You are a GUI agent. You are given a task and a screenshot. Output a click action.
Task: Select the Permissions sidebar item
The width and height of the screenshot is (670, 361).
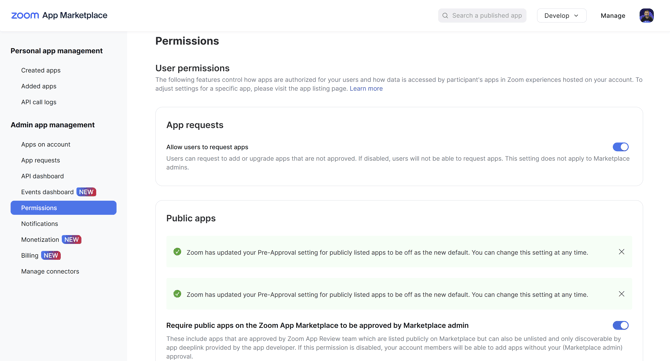(x=63, y=208)
